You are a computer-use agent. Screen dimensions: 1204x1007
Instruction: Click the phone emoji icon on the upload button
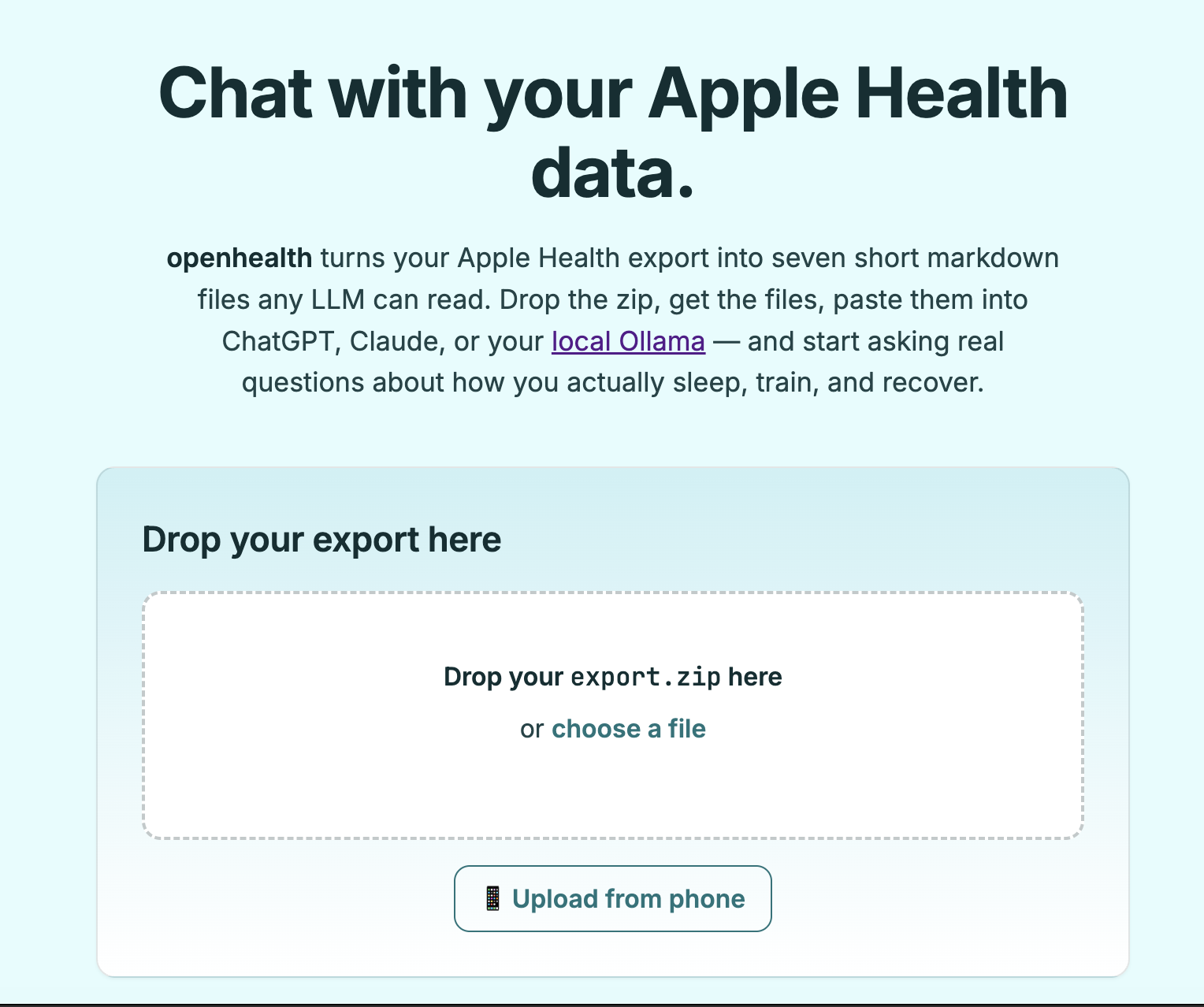point(492,897)
